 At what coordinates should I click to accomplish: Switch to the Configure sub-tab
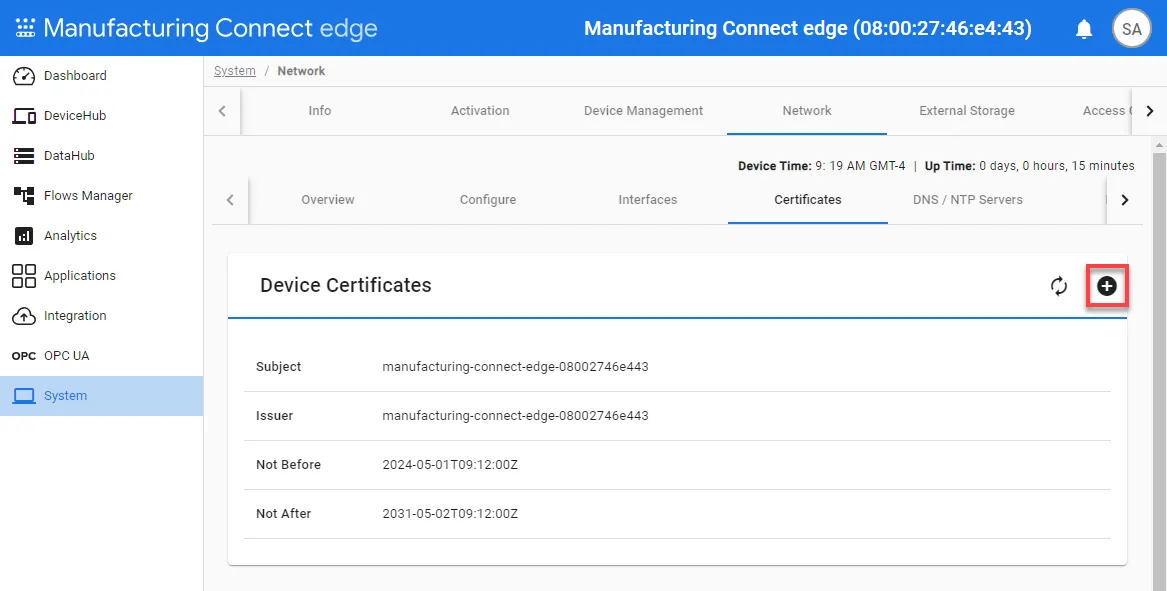click(x=487, y=200)
